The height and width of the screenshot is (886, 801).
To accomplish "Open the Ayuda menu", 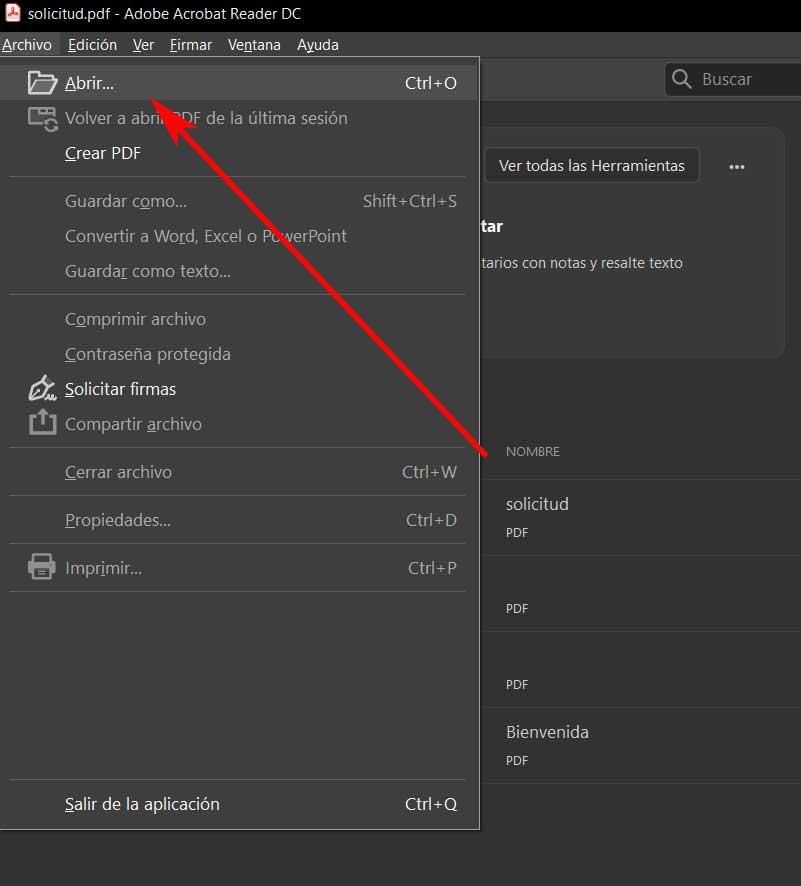I will coord(318,45).
